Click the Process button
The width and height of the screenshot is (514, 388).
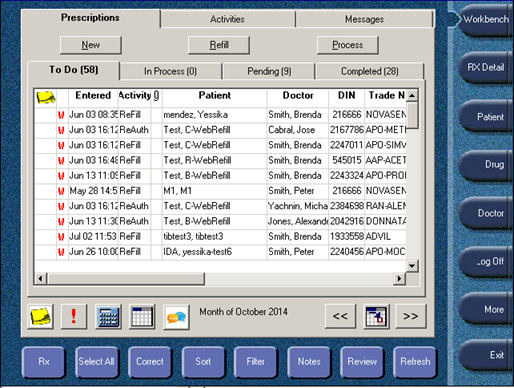(x=348, y=45)
